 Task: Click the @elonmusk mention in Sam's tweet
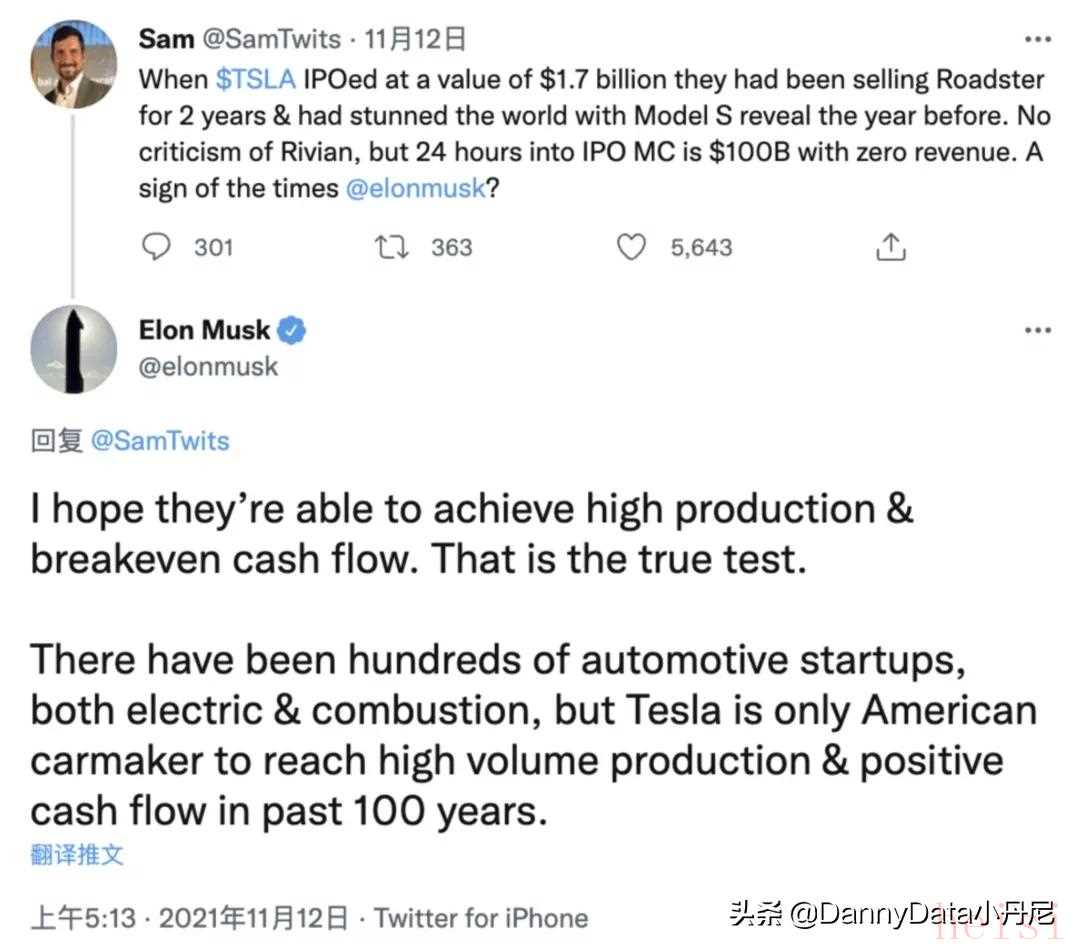click(415, 187)
